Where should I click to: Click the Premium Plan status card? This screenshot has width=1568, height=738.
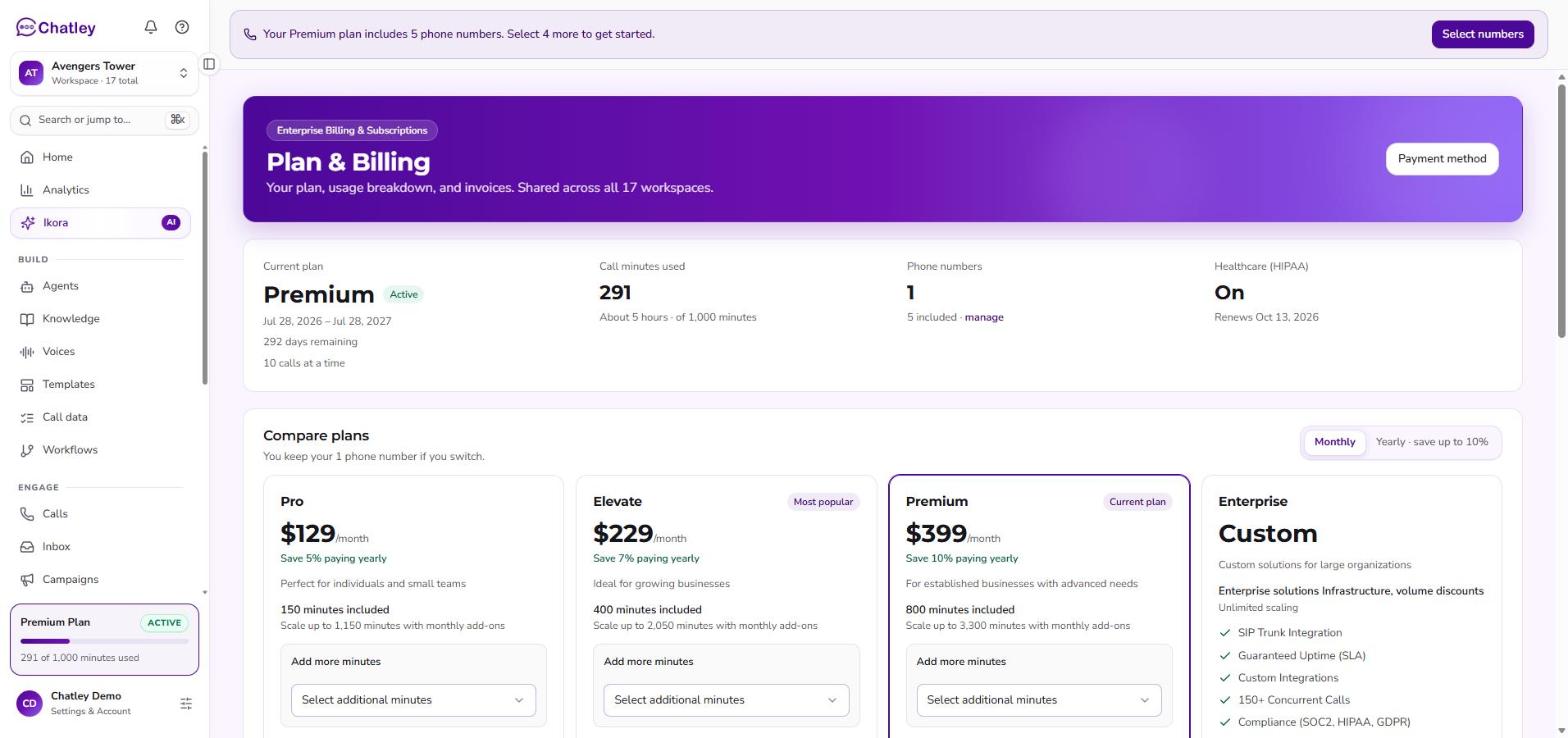(104, 640)
